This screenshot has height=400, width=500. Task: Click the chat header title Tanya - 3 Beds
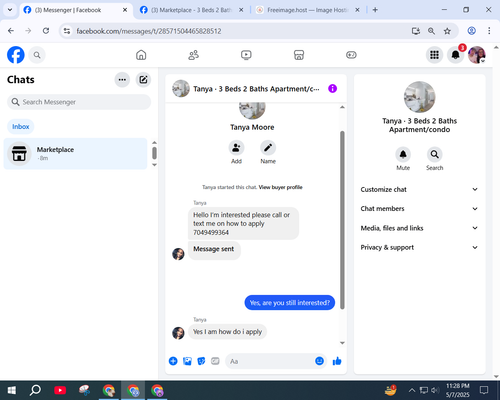256,89
